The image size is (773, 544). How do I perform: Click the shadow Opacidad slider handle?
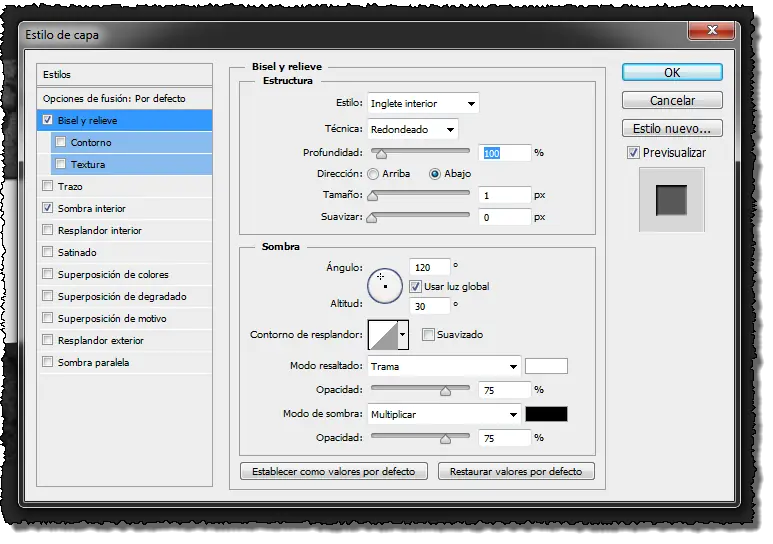pos(445,439)
